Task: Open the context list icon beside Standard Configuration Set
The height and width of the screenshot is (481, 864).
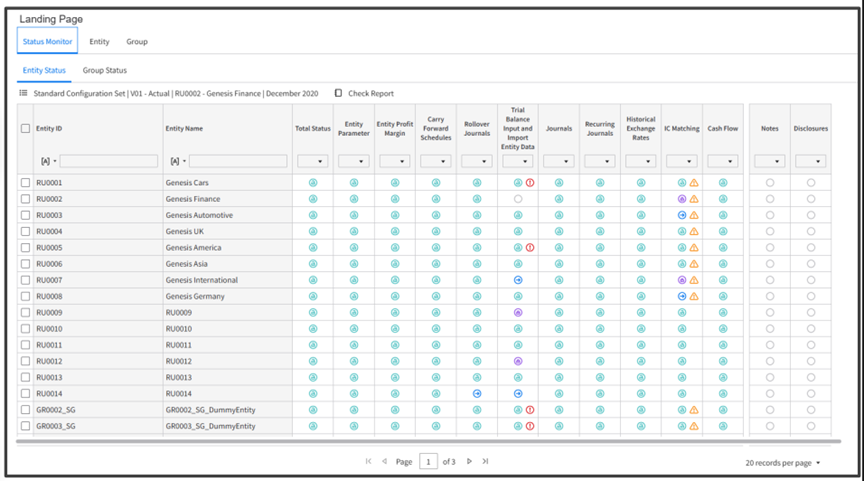Action: click(x=23, y=93)
